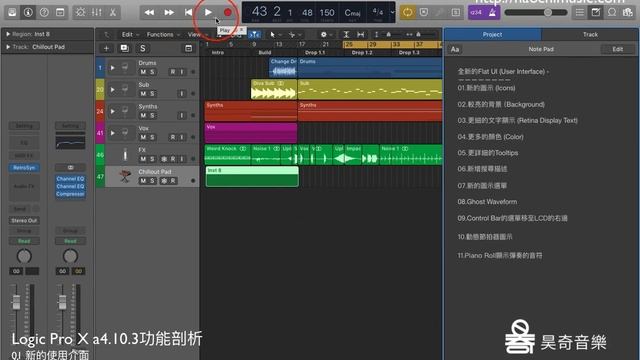Select the Inst 8 region

coord(252,176)
